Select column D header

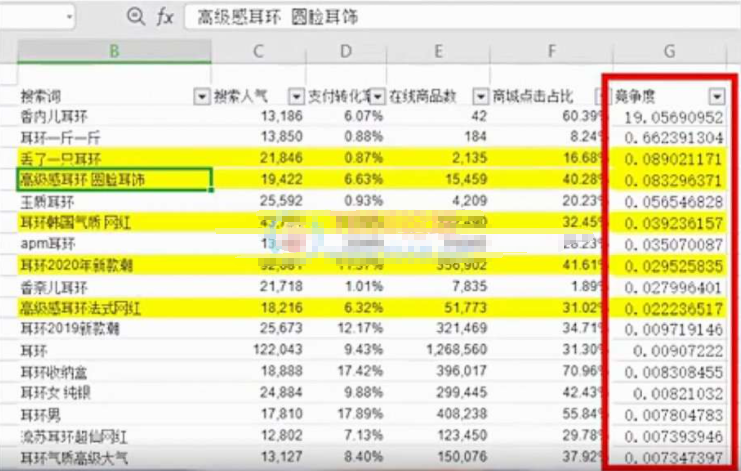[x=346, y=51]
